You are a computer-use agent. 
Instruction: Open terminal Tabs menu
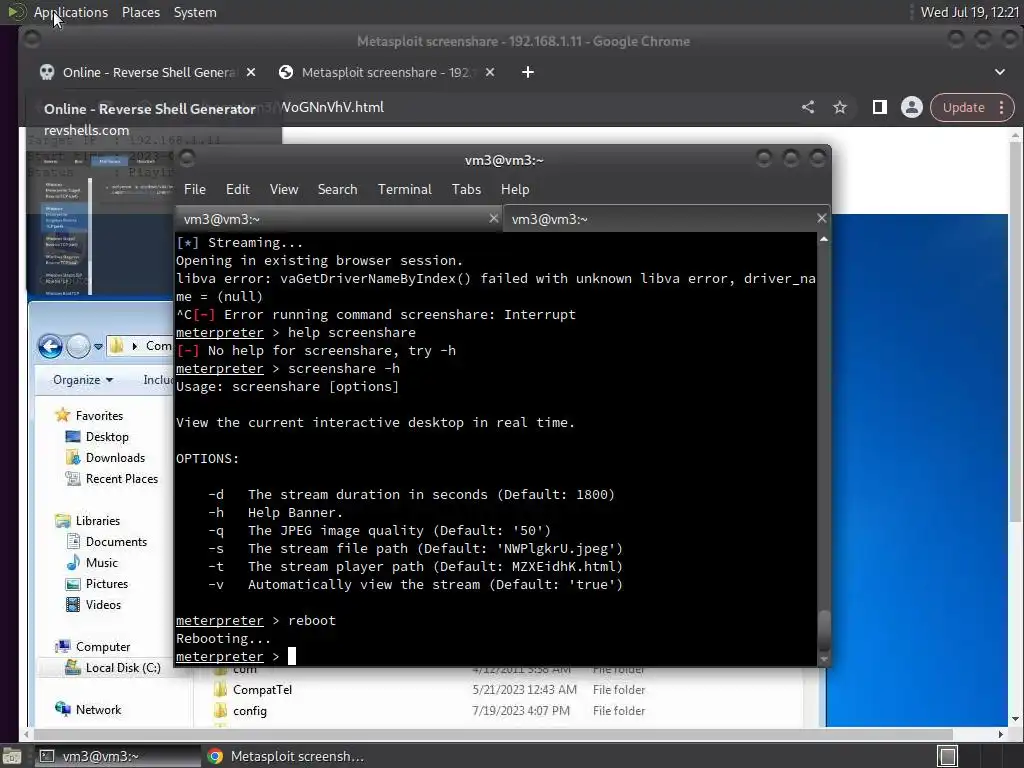[466, 189]
